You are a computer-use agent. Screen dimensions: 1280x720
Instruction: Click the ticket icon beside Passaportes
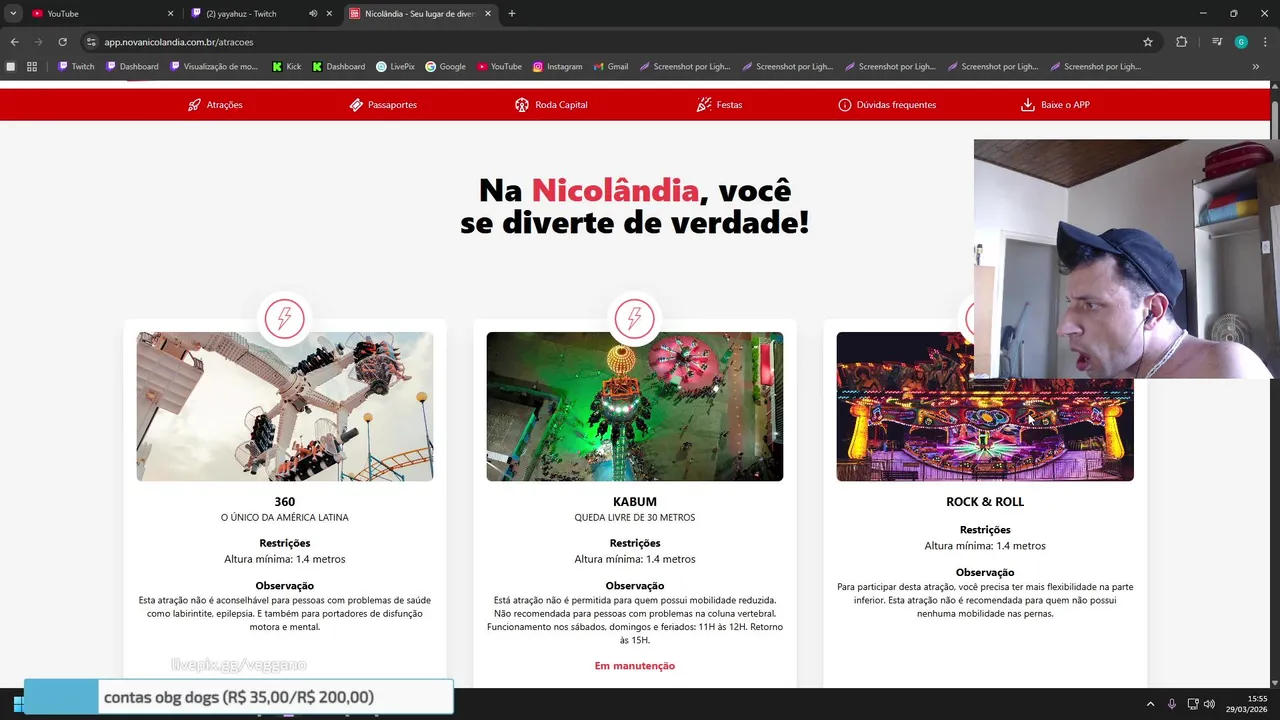tap(356, 105)
